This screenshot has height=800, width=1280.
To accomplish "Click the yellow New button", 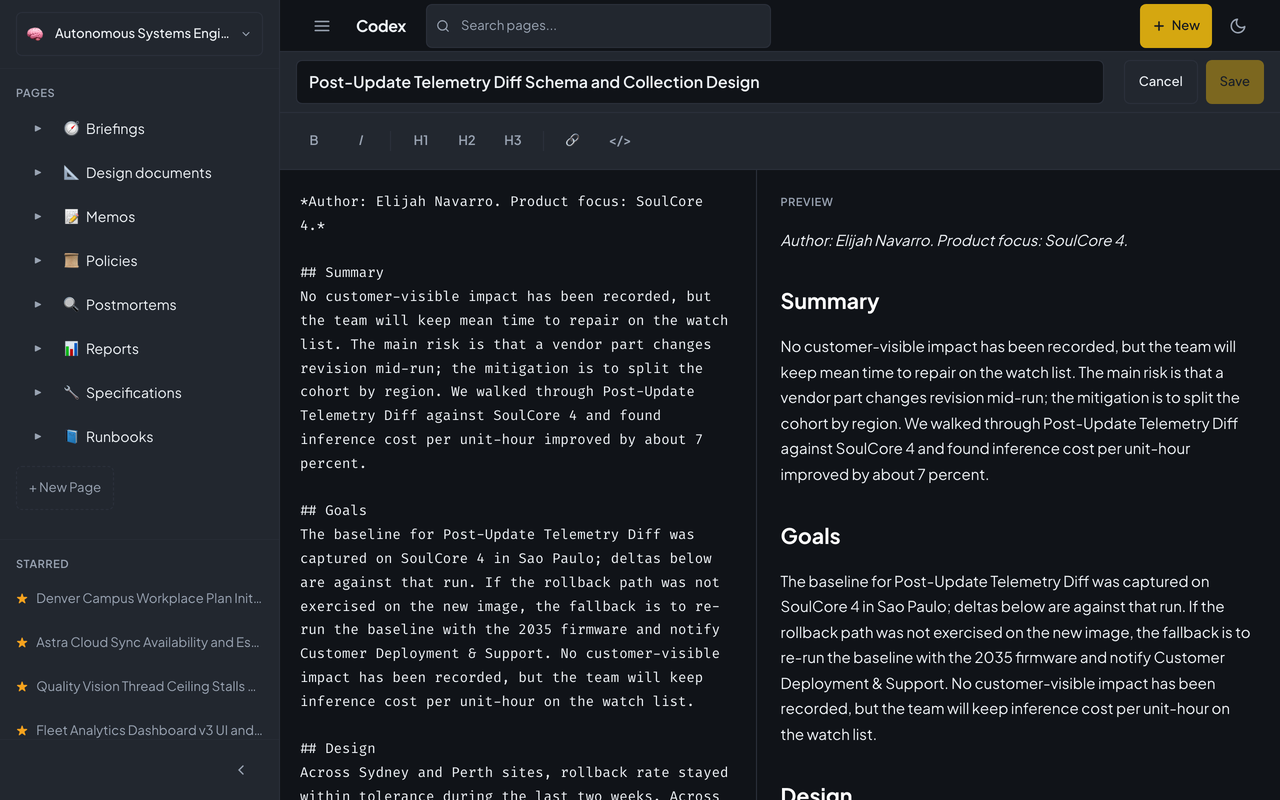I will tap(1176, 26).
